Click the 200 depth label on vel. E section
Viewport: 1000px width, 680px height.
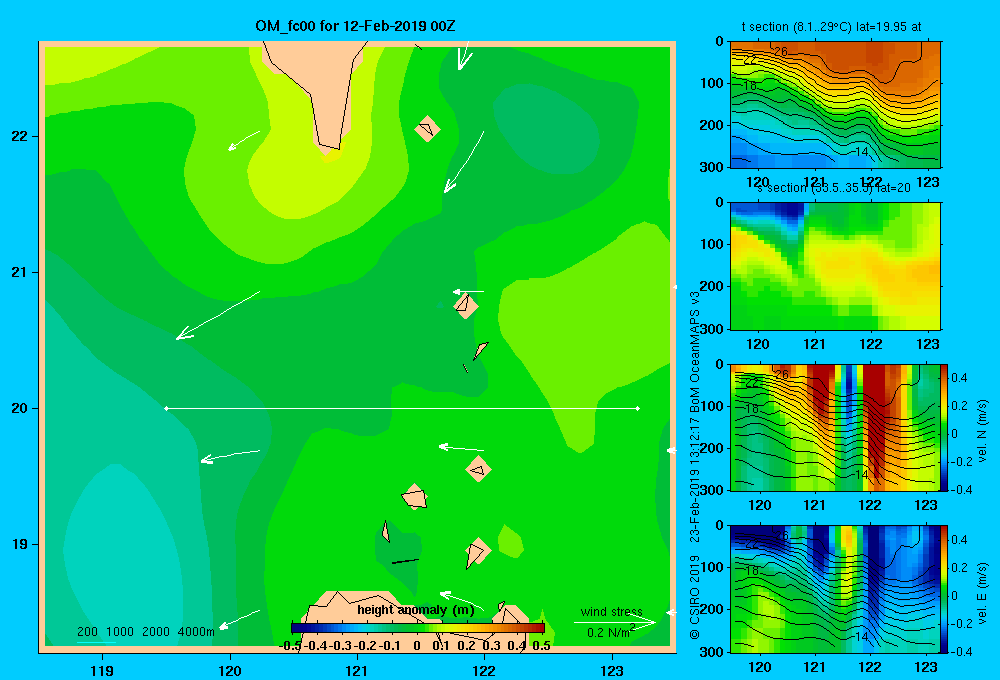click(711, 609)
